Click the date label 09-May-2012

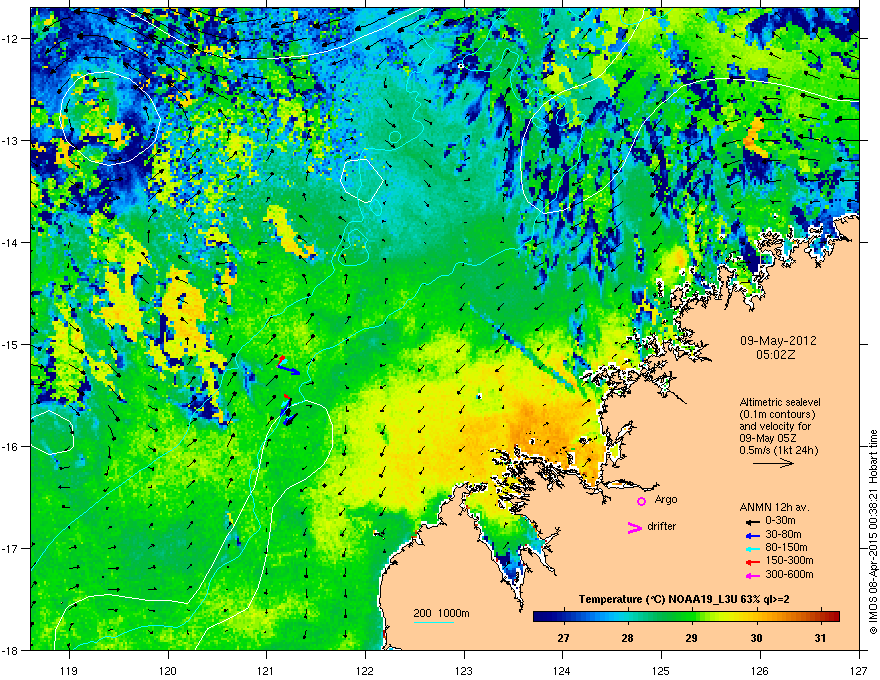click(778, 341)
